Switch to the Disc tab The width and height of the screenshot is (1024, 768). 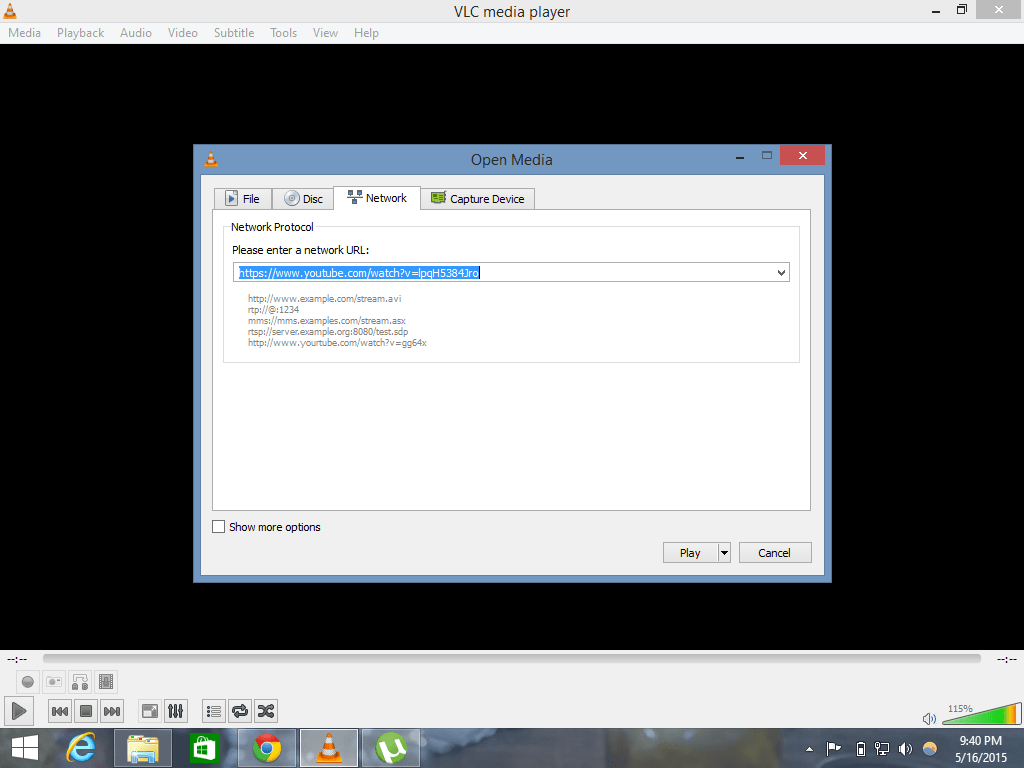pos(303,199)
